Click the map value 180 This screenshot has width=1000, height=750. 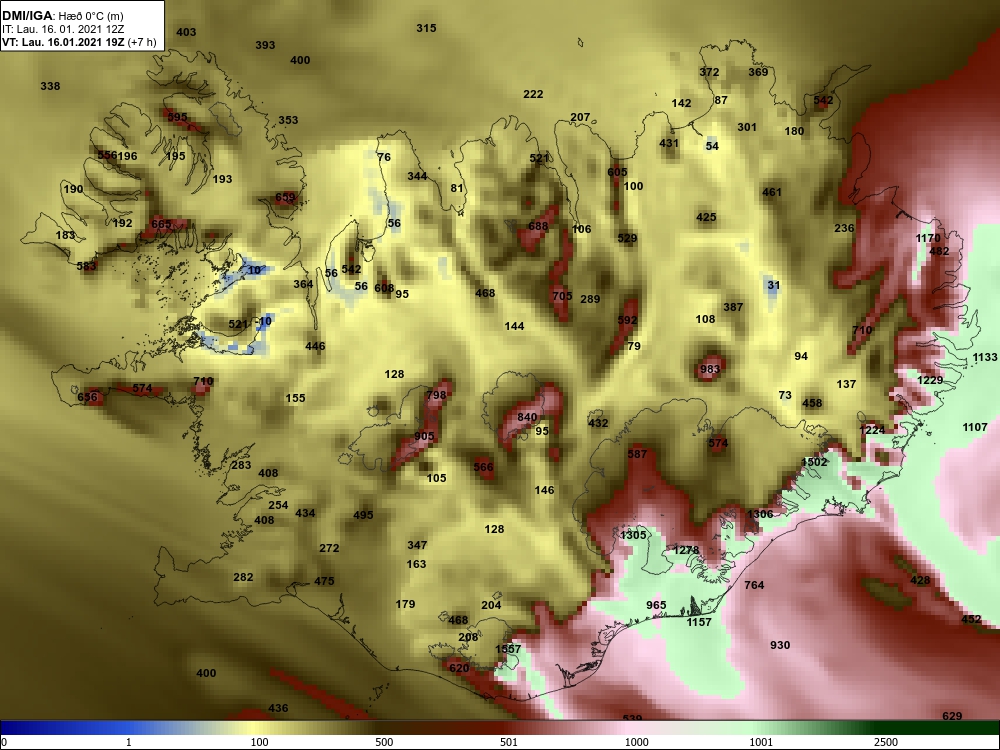(794, 131)
